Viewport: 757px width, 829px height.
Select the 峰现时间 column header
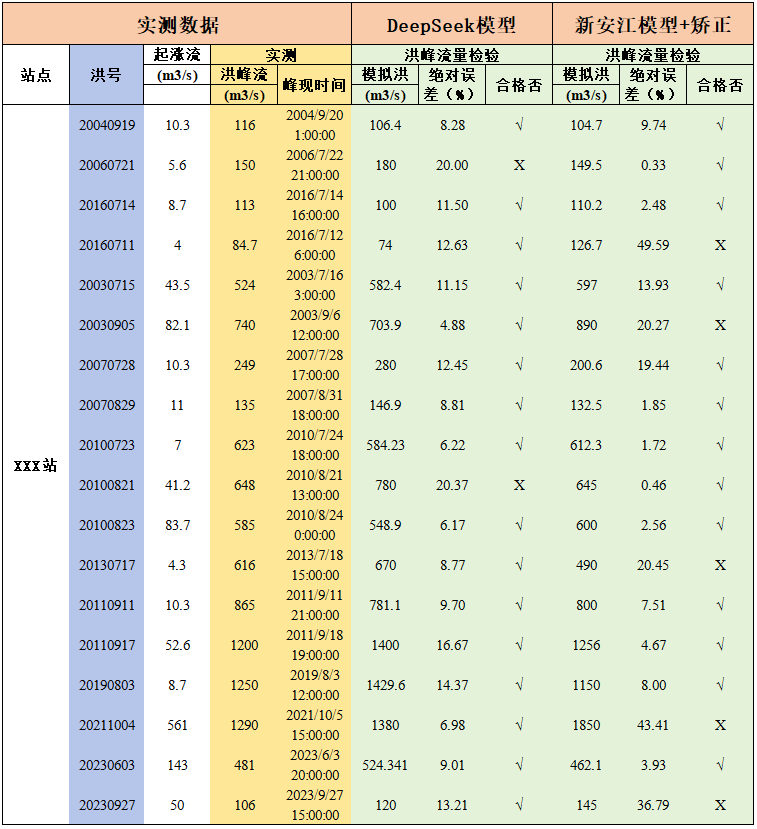(314, 85)
